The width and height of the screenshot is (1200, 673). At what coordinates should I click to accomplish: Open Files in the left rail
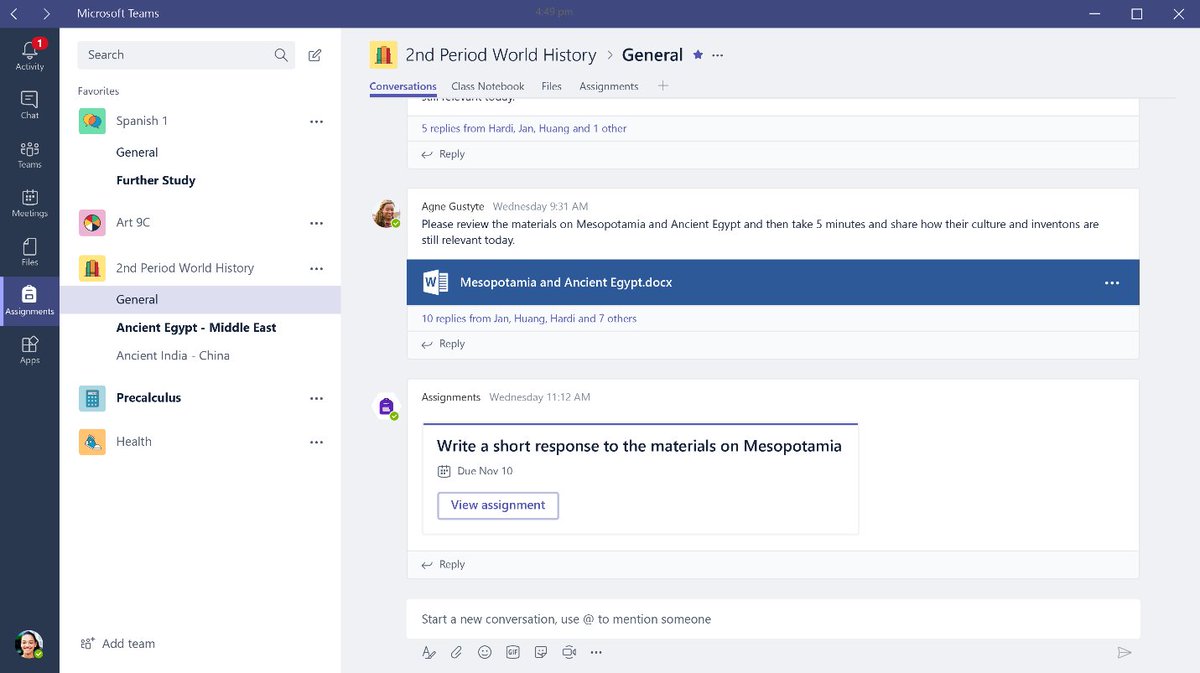(29, 252)
